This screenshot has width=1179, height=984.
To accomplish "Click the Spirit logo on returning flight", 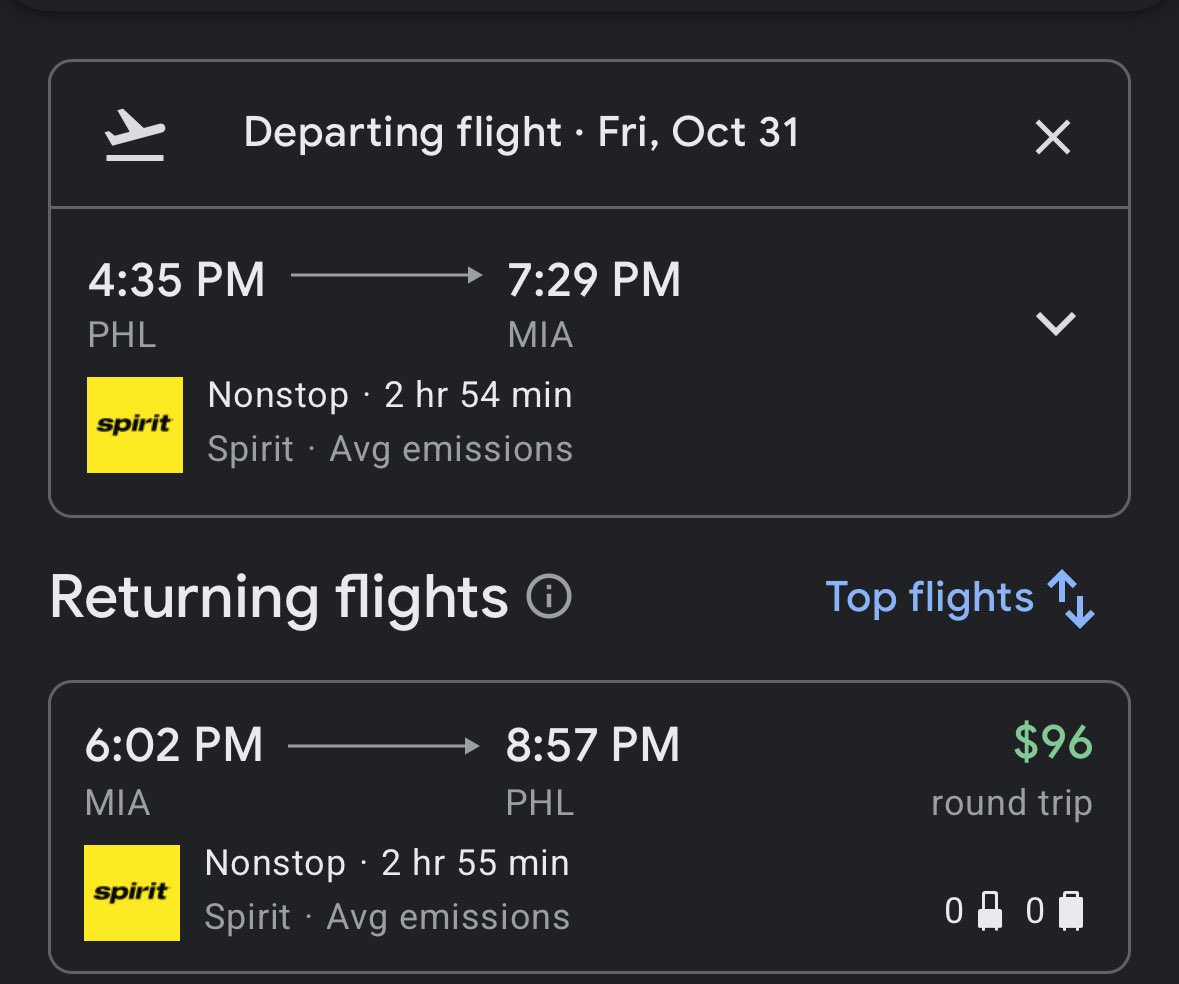I will click(x=132, y=893).
